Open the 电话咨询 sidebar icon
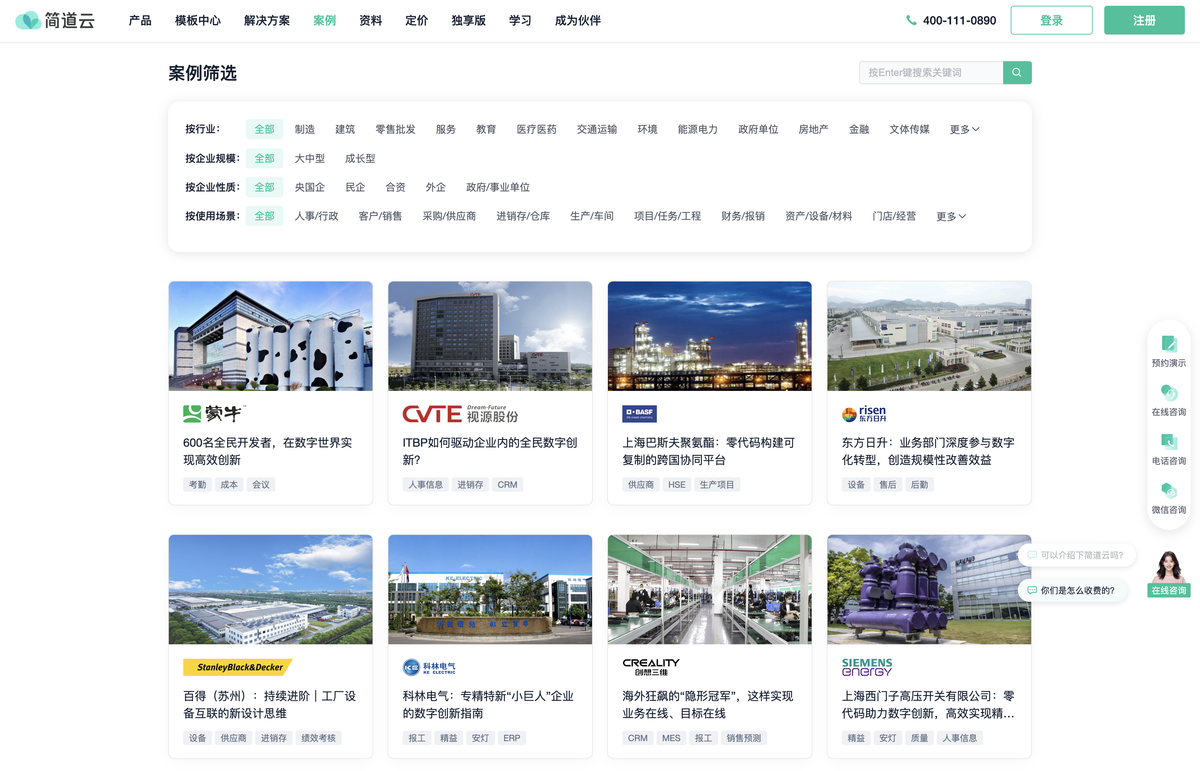 click(x=1169, y=442)
